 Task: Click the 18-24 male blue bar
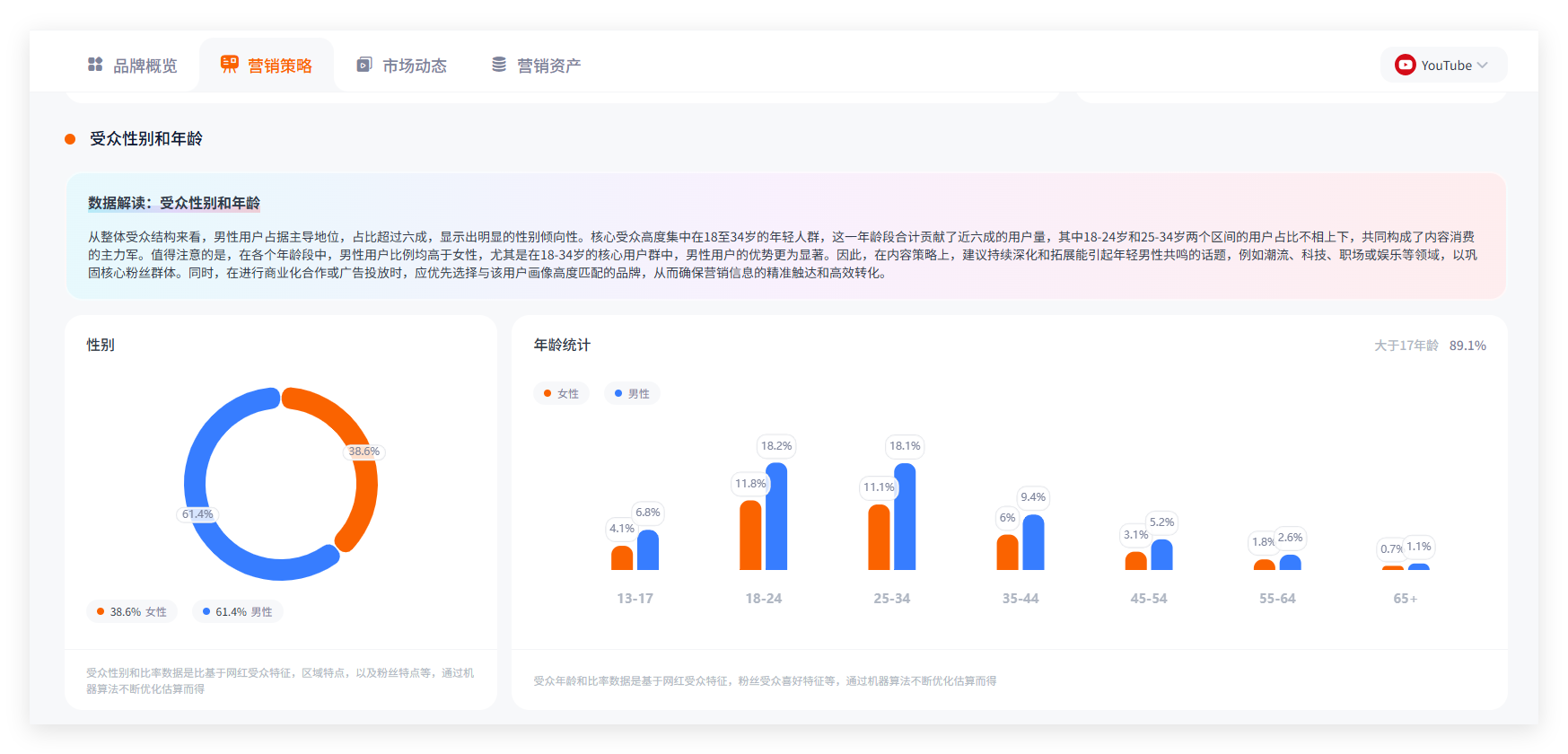click(776, 517)
